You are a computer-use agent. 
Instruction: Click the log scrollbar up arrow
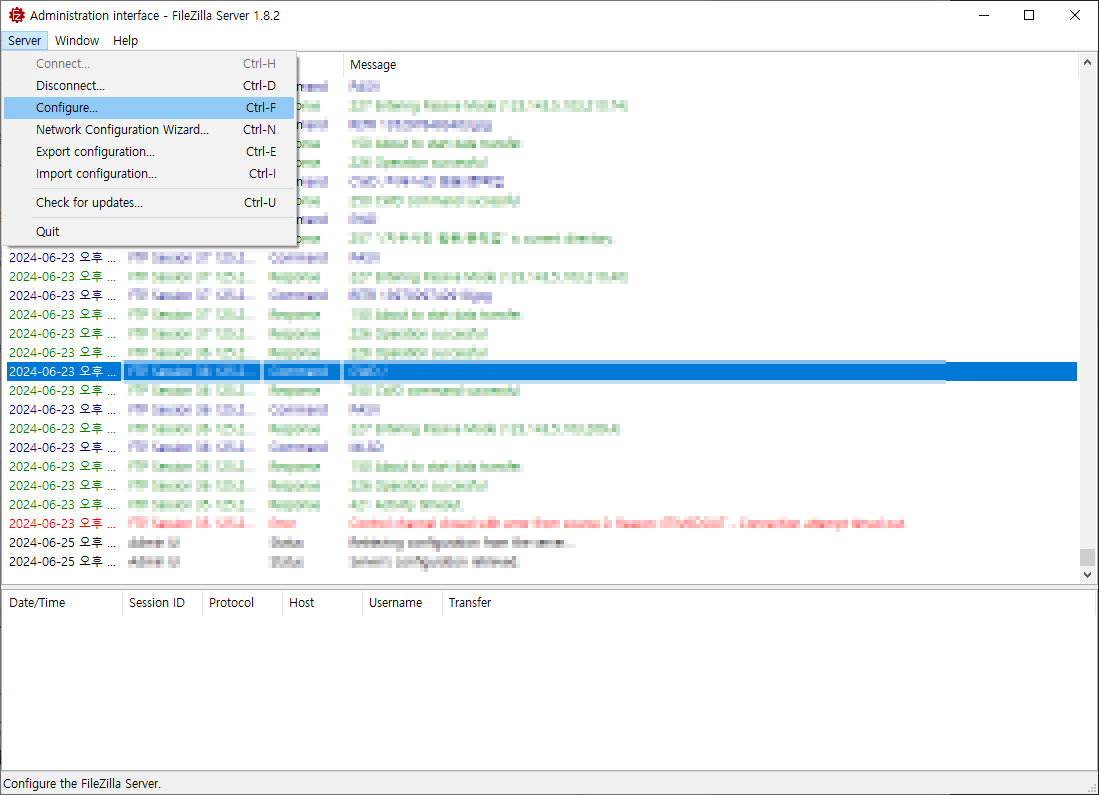(1087, 62)
